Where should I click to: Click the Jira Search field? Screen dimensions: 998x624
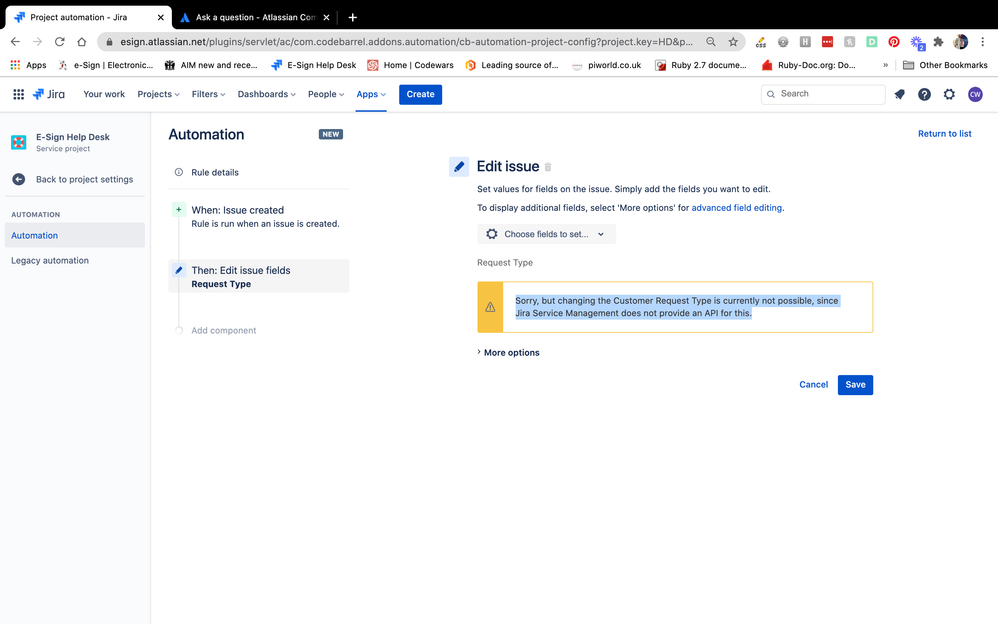(823, 94)
